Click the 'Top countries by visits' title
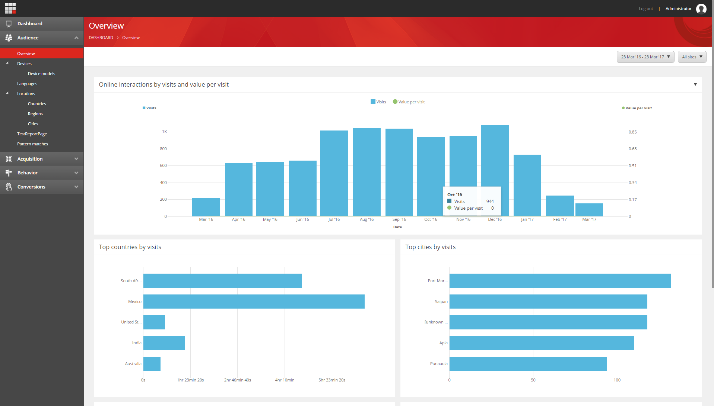Image resolution: width=714 pixels, height=406 pixels. point(130,247)
